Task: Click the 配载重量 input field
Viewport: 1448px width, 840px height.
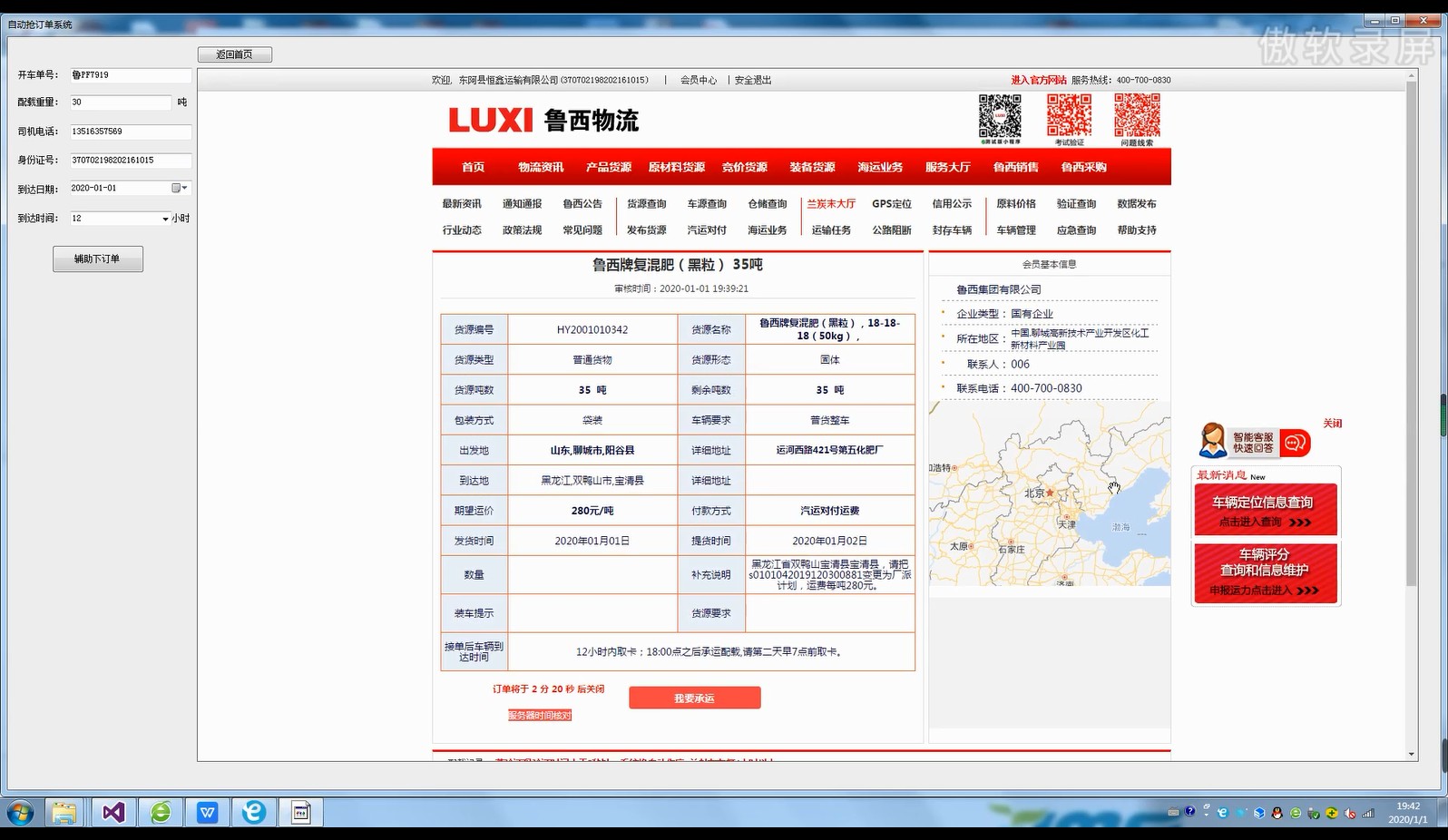Action: pos(121,103)
